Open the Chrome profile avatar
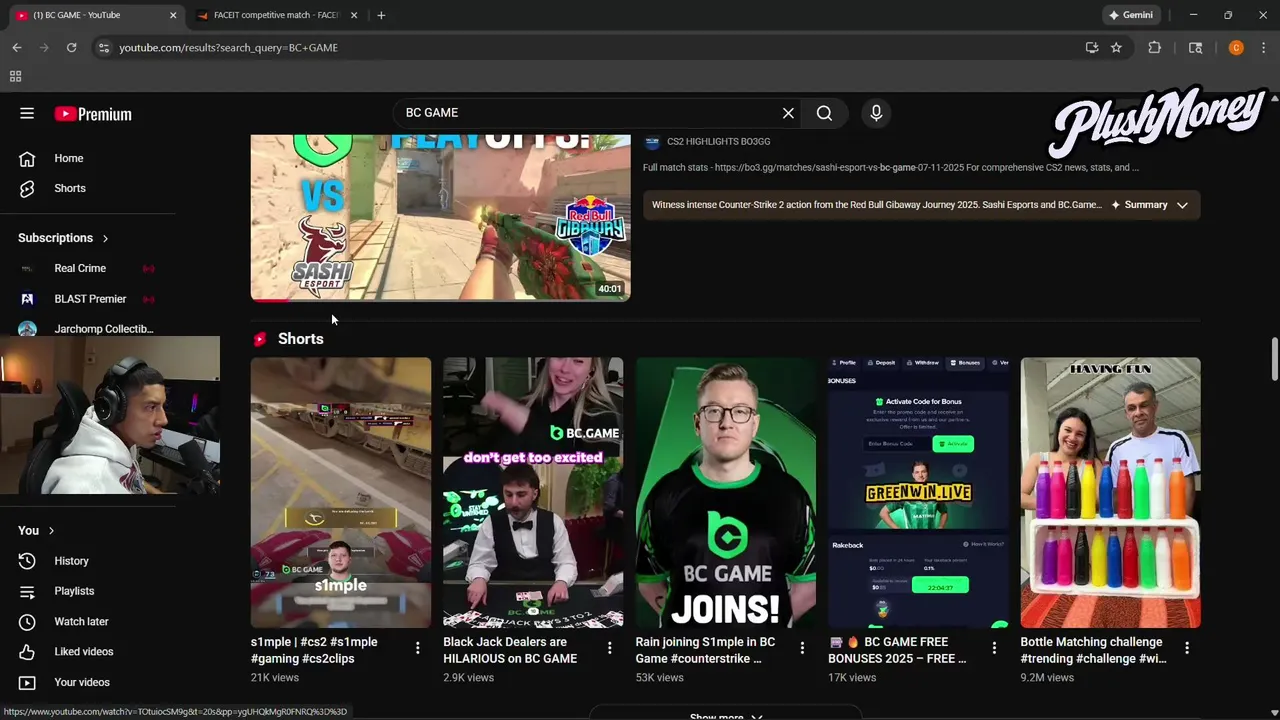 tap(1236, 47)
